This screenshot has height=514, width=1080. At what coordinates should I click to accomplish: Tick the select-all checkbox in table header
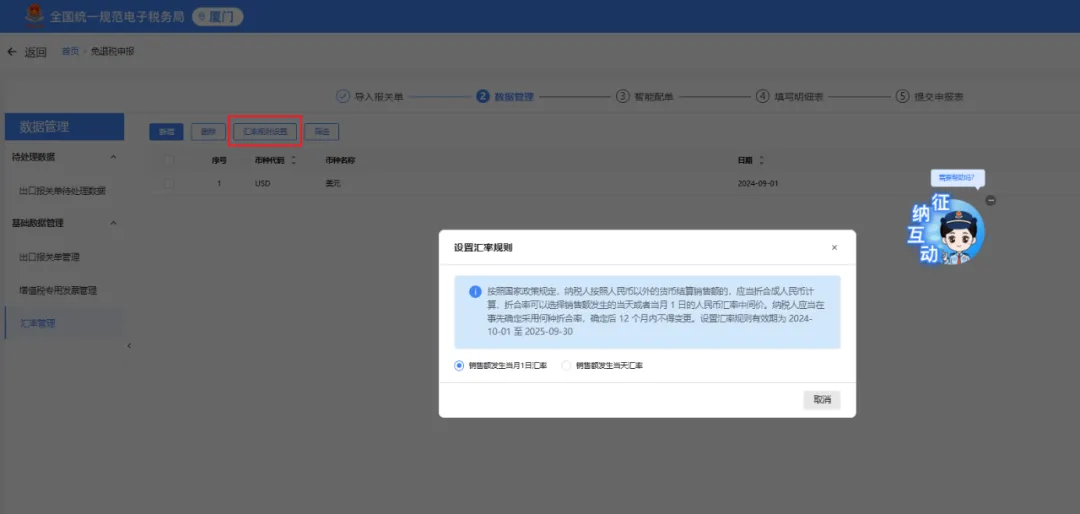tap(169, 161)
